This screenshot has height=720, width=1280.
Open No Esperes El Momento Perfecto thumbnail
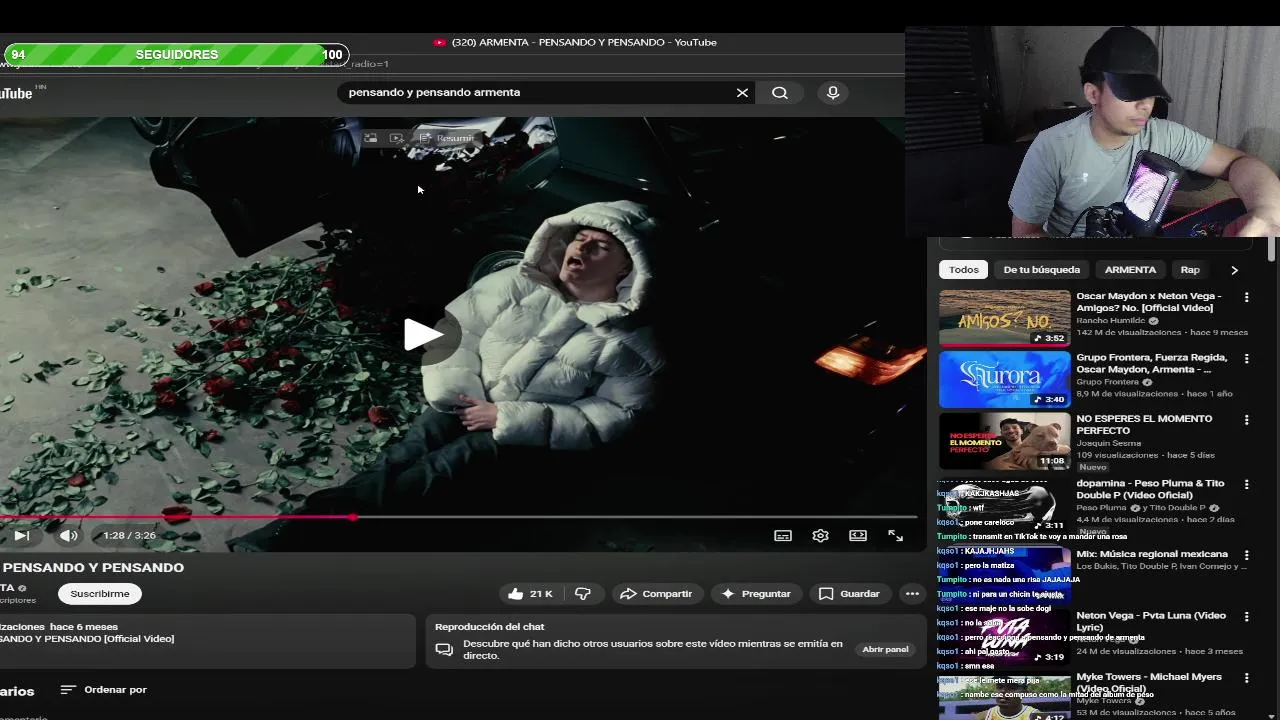[x=1005, y=441]
